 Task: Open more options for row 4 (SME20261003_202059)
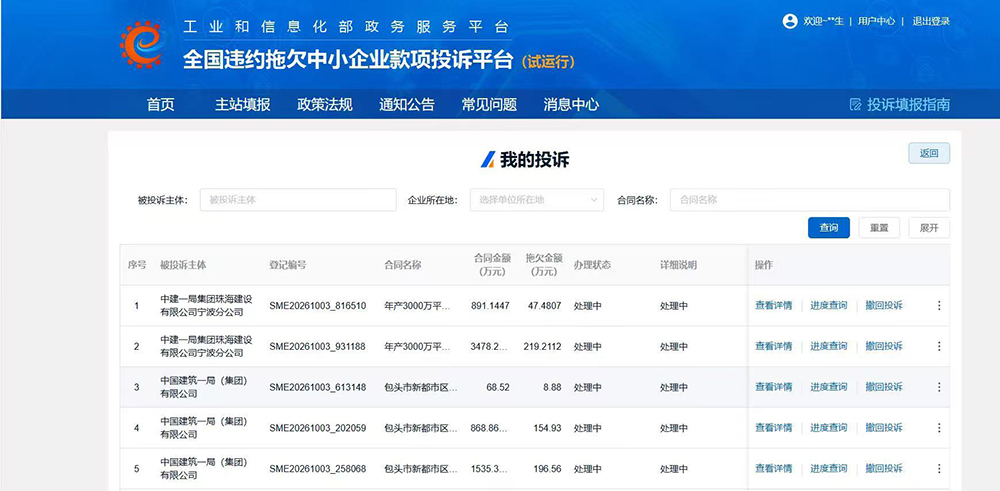(939, 428)
